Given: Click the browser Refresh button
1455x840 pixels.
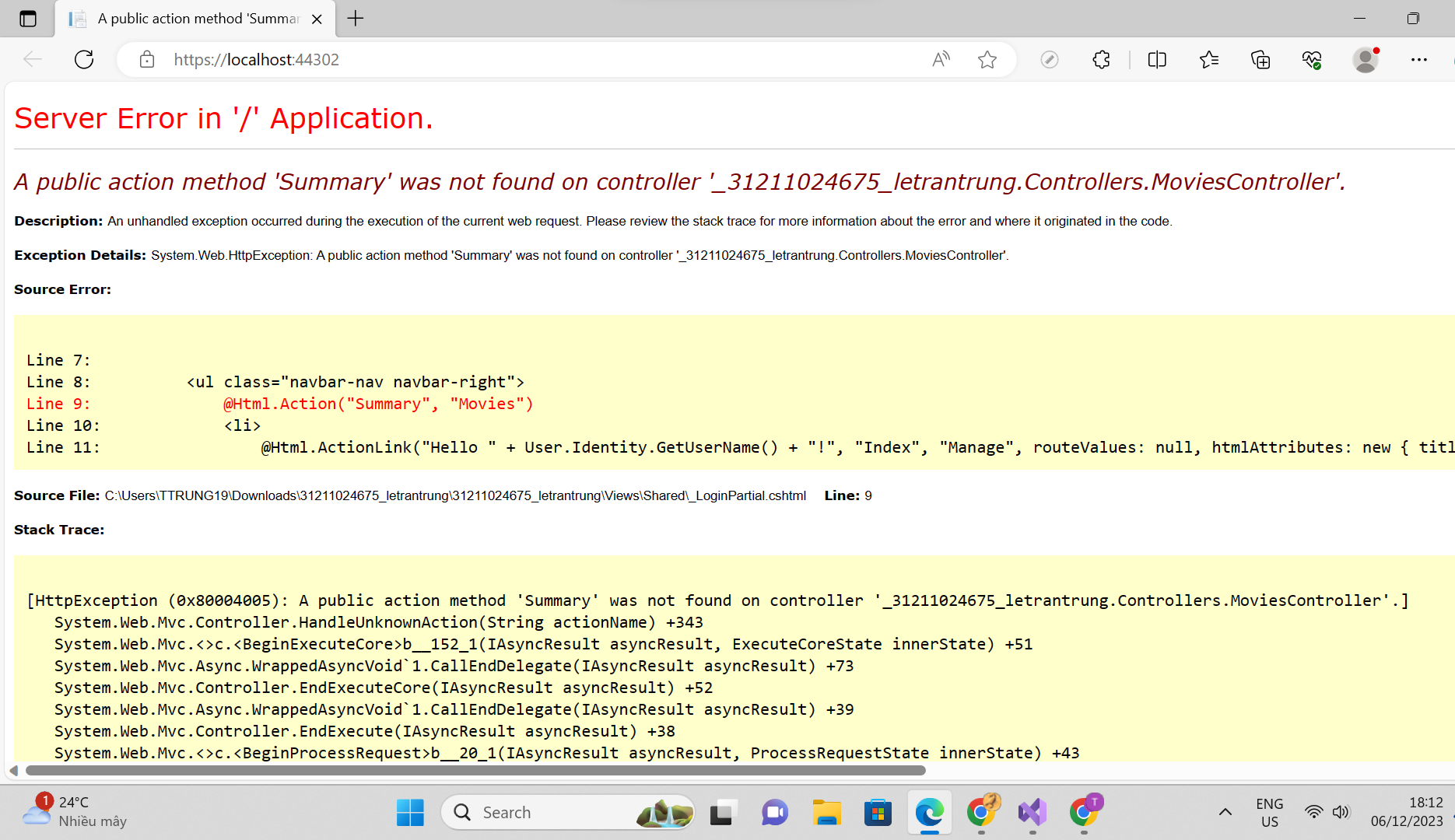Looking at the screenshot, I should click(x=84, y=60).
